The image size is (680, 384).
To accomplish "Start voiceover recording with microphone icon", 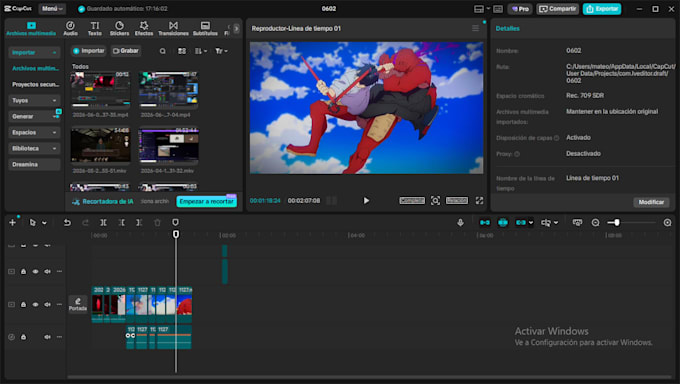I will (x=461, y=223).
